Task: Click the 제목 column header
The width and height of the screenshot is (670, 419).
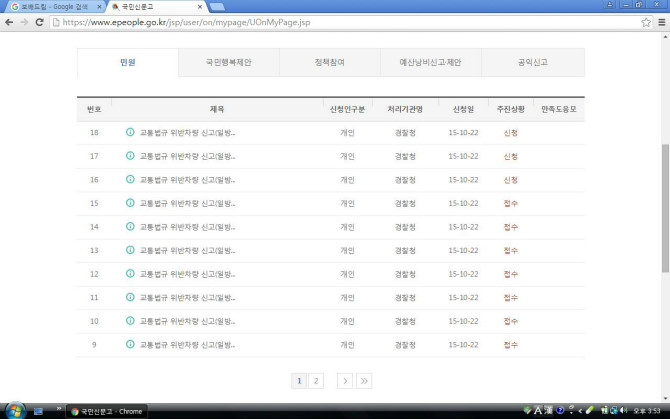Action: pyautogui.click(x=217, y=109)
